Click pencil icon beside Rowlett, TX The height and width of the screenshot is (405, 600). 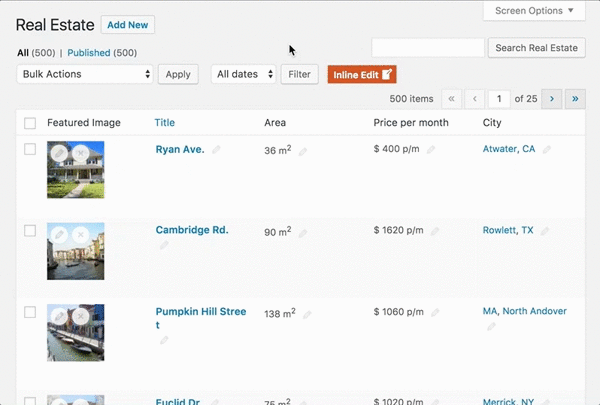coord(545,231)
